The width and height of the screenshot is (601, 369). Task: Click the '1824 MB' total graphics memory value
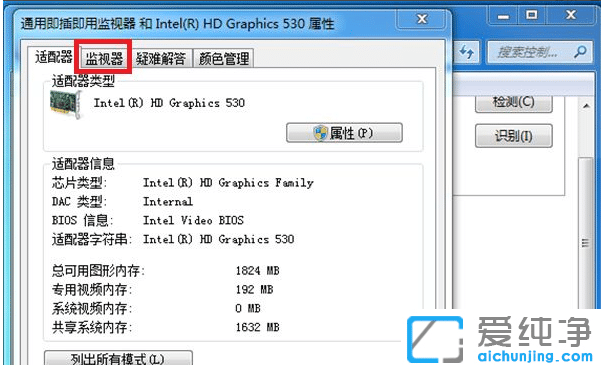258,271
